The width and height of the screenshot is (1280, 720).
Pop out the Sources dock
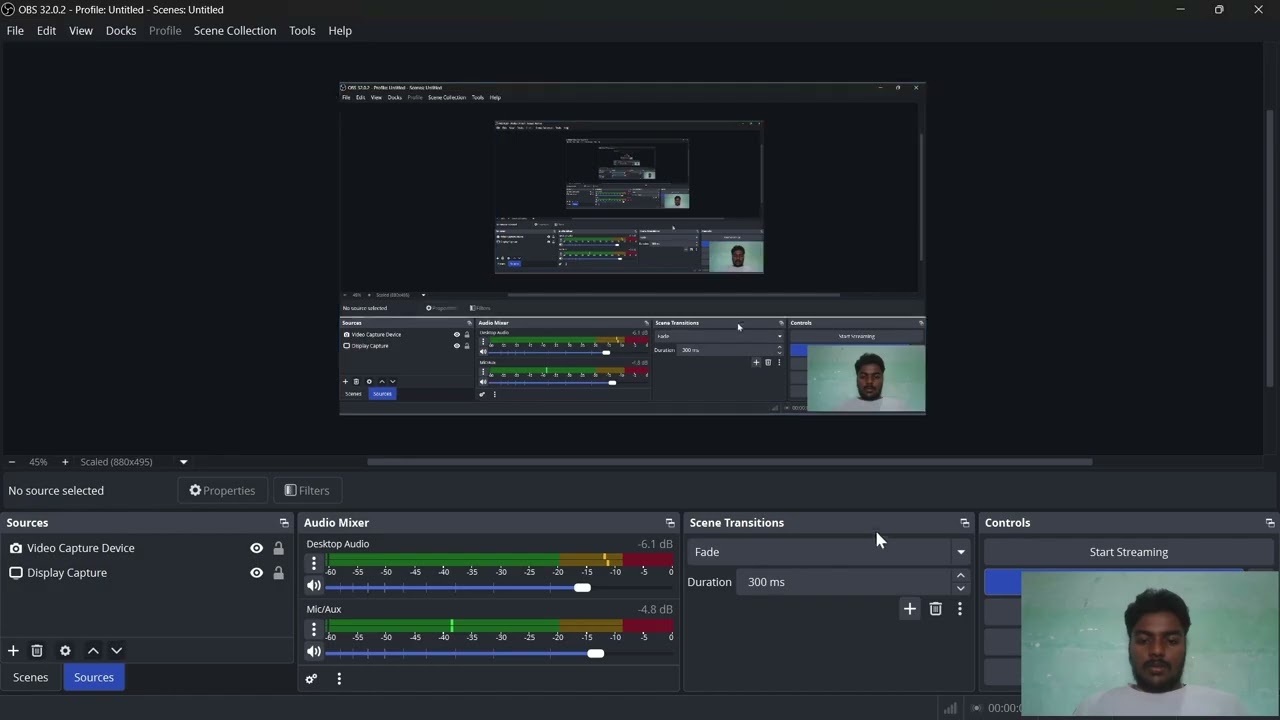click(x=284, y=523)
